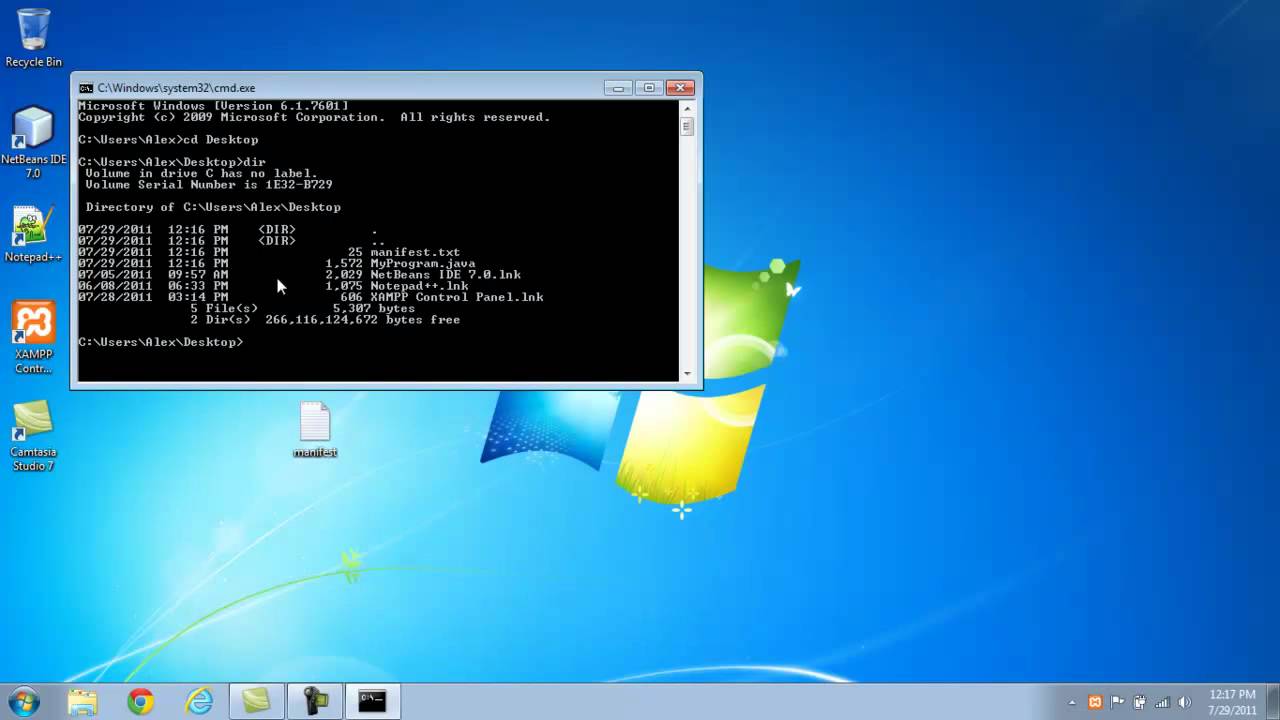This screenshot has width=1280, height=720.
Task: Click the cmd scrollbar thumb
Action: click(687, 127)
